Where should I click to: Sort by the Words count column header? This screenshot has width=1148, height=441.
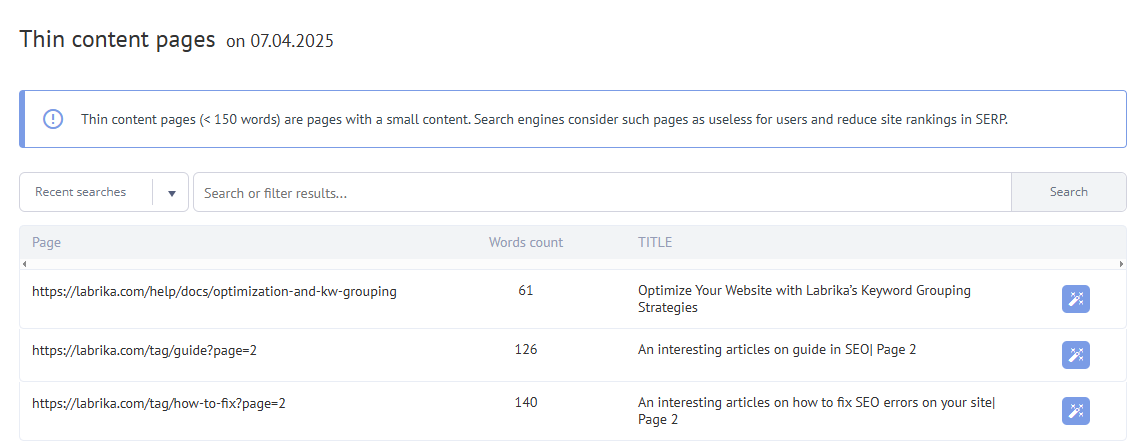tap(525, 242)
